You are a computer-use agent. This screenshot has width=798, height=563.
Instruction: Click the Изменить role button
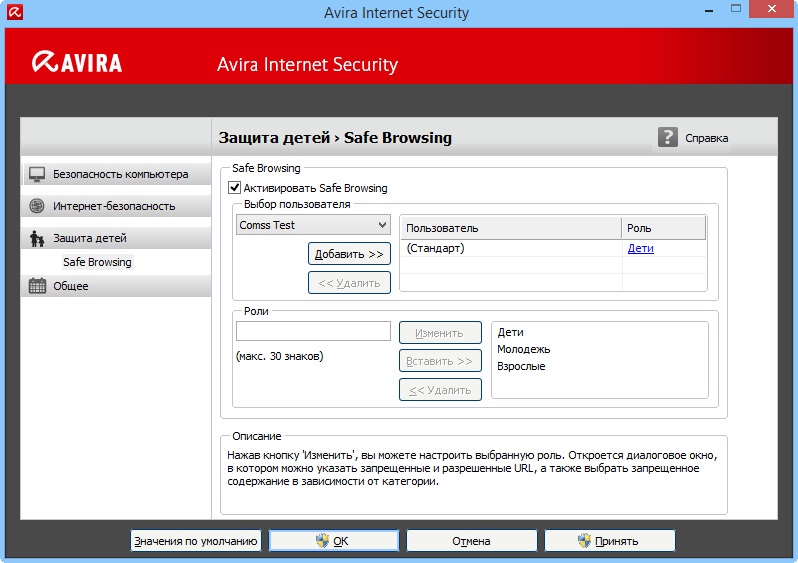[x=440, y=333]
